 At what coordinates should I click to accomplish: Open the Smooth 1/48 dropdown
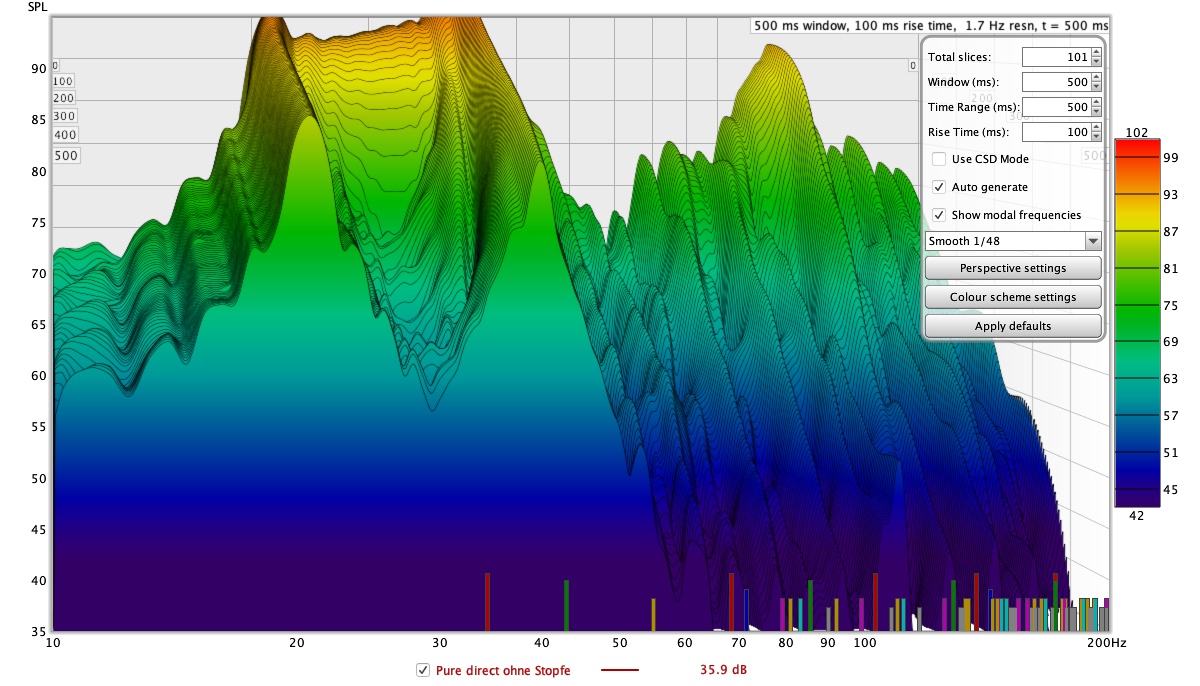point(1013,241)
